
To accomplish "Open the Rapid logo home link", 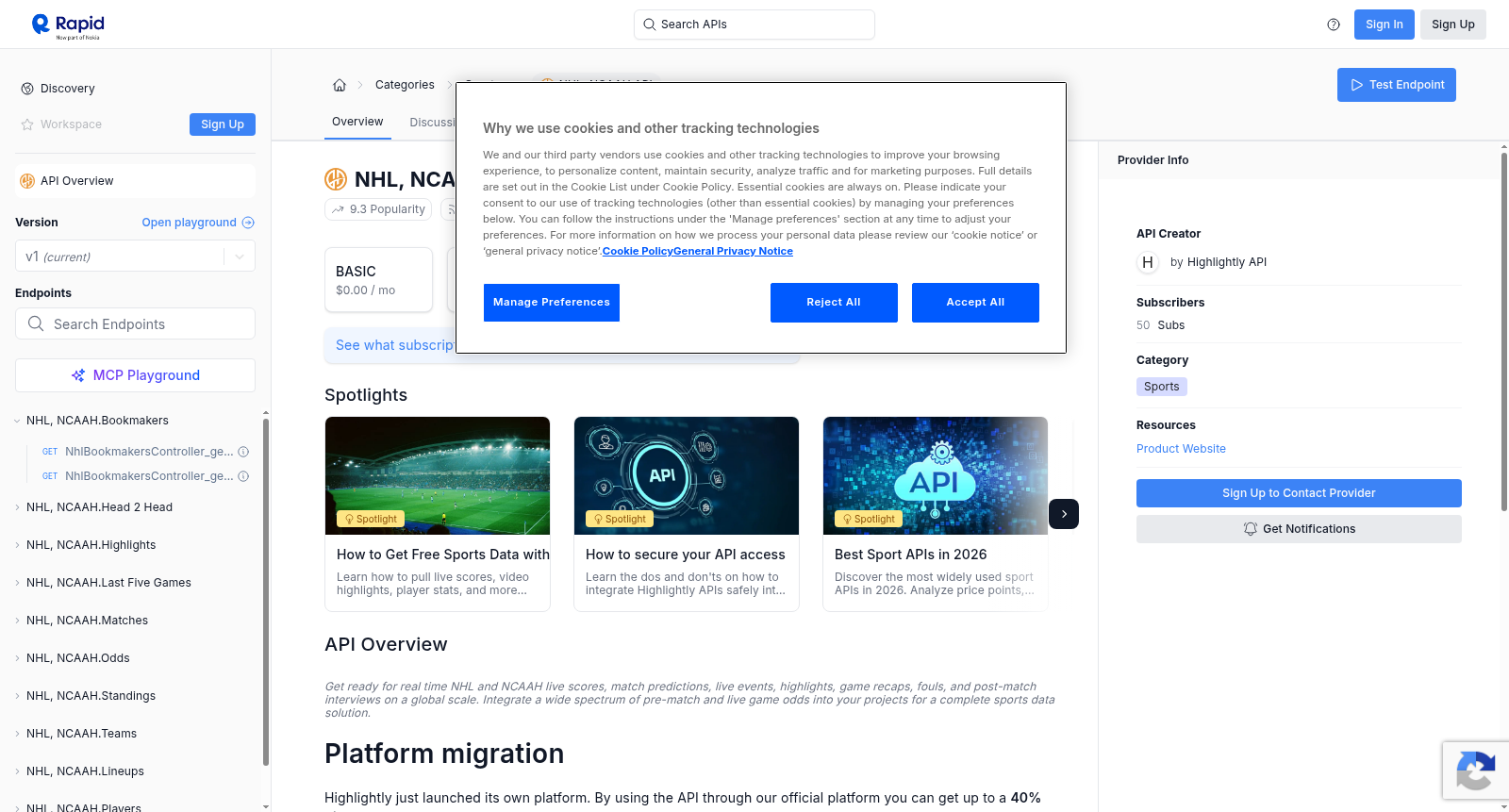I will coord(68,25).
